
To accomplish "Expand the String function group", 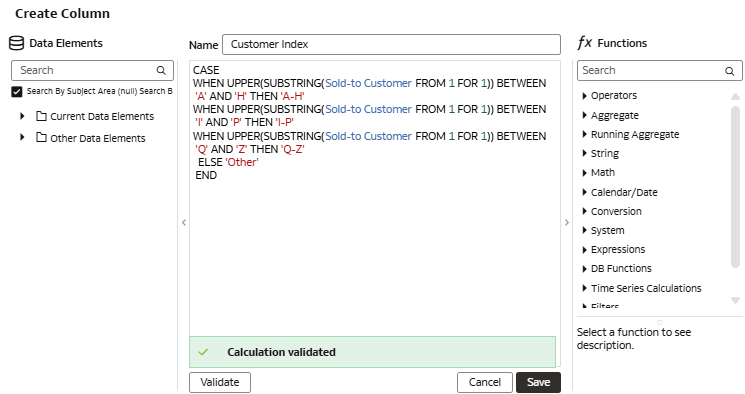I will (x=584, y=153).
